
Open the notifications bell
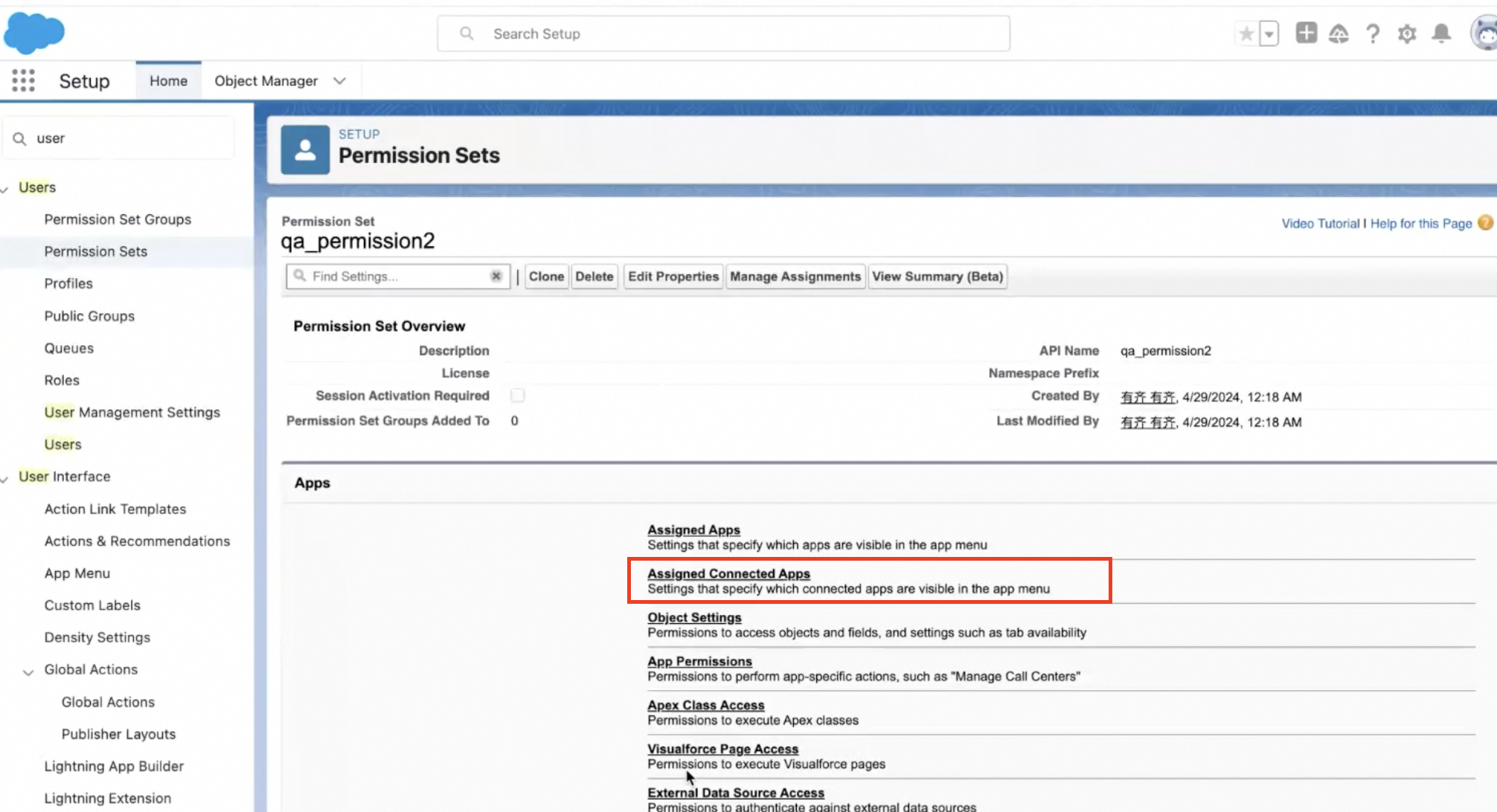1441,33
